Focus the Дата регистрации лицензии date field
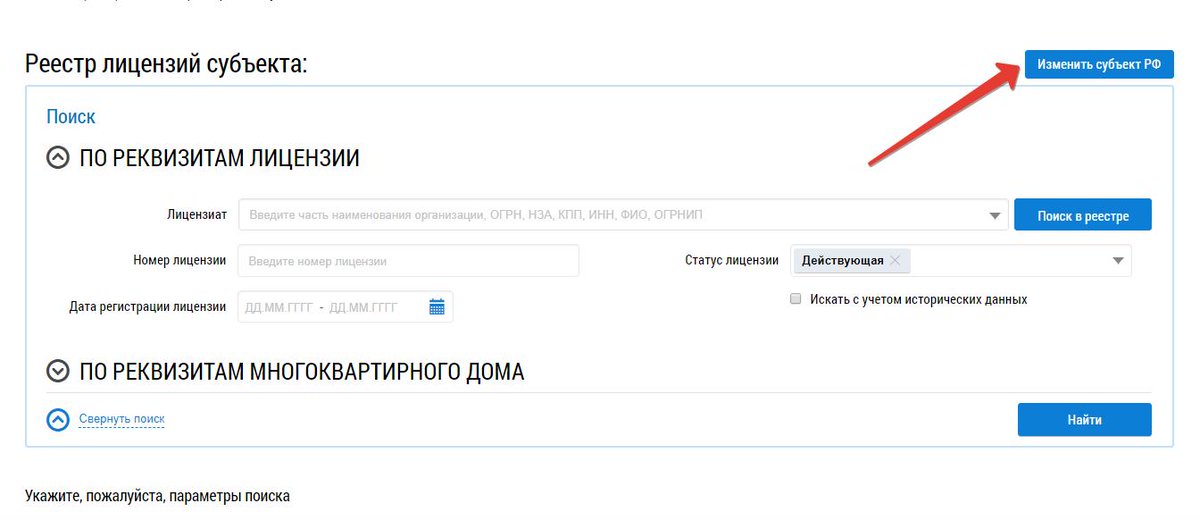The width and height of the screenshot is (1200, 520). pyautogui.click(x=345, y=307)
